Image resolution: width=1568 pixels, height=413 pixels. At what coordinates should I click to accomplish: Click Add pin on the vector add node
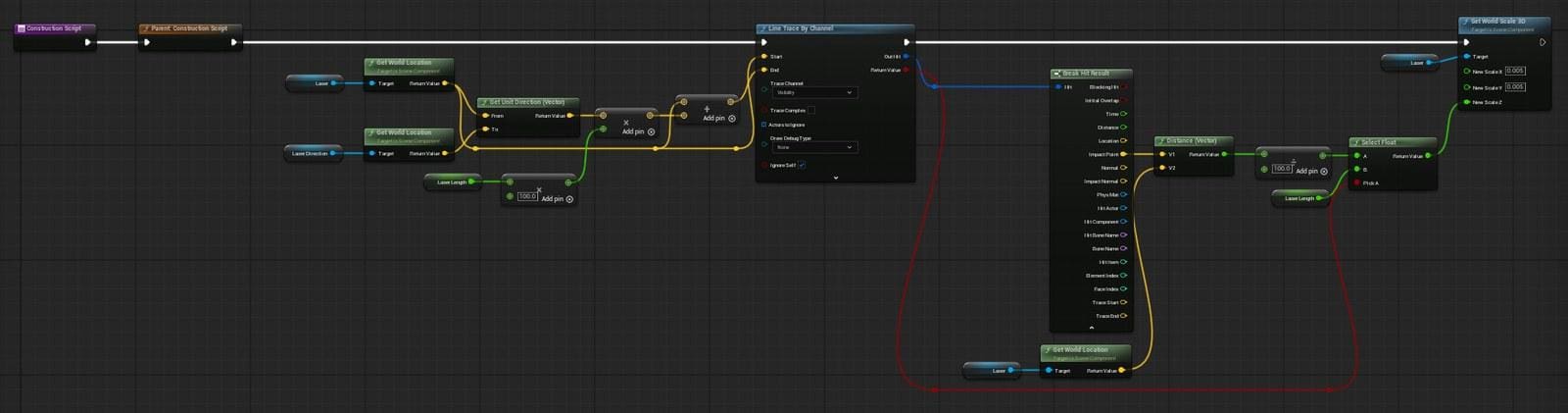pyautogui.click(x=718, y=118)
